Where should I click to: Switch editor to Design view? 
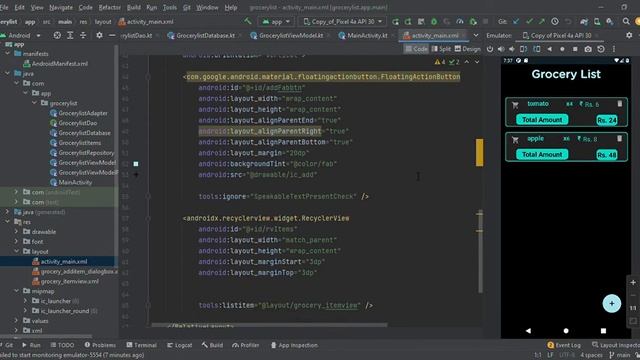467,49
